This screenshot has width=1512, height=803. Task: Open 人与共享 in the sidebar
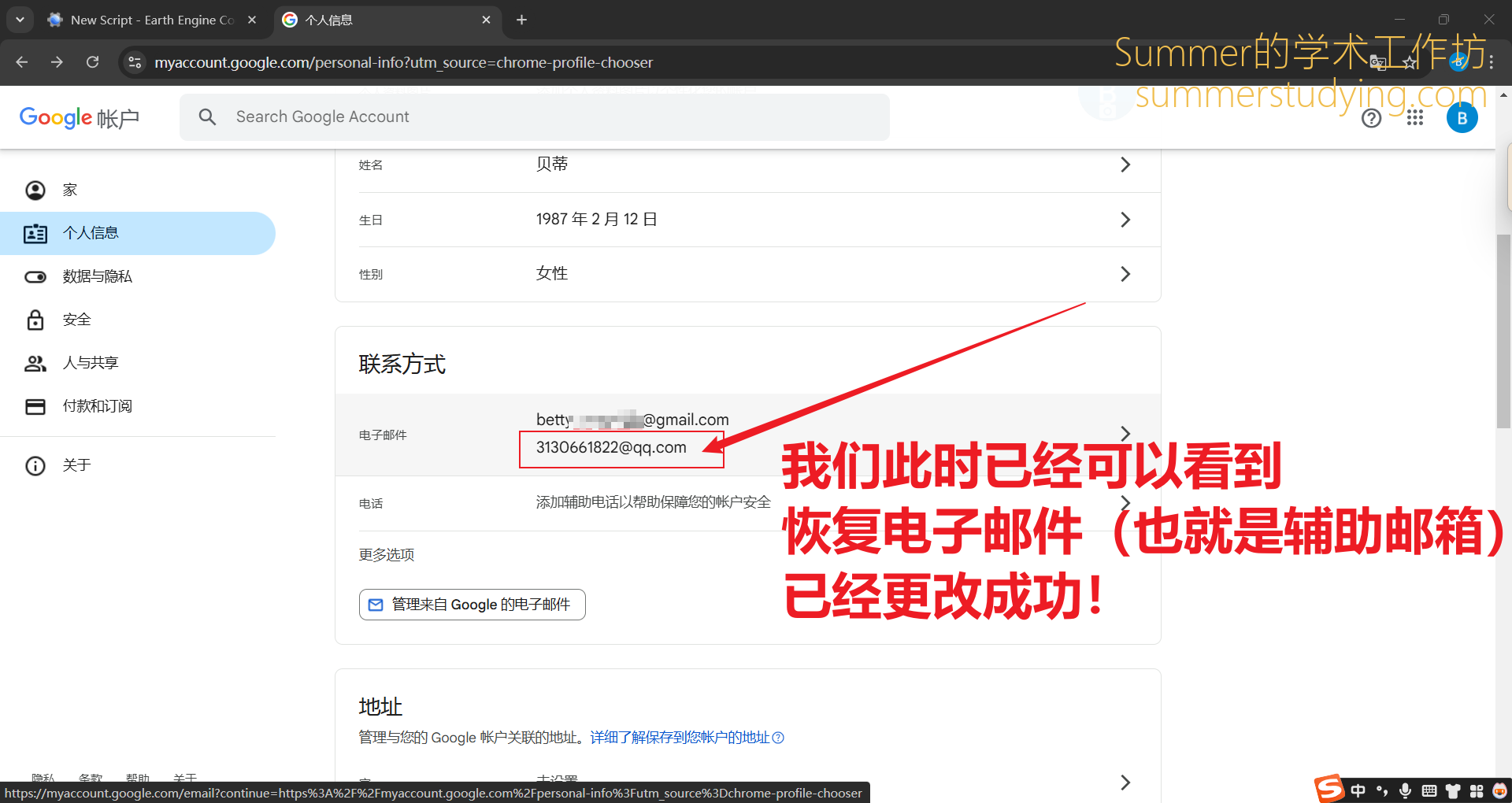click(x=138, y=363)
